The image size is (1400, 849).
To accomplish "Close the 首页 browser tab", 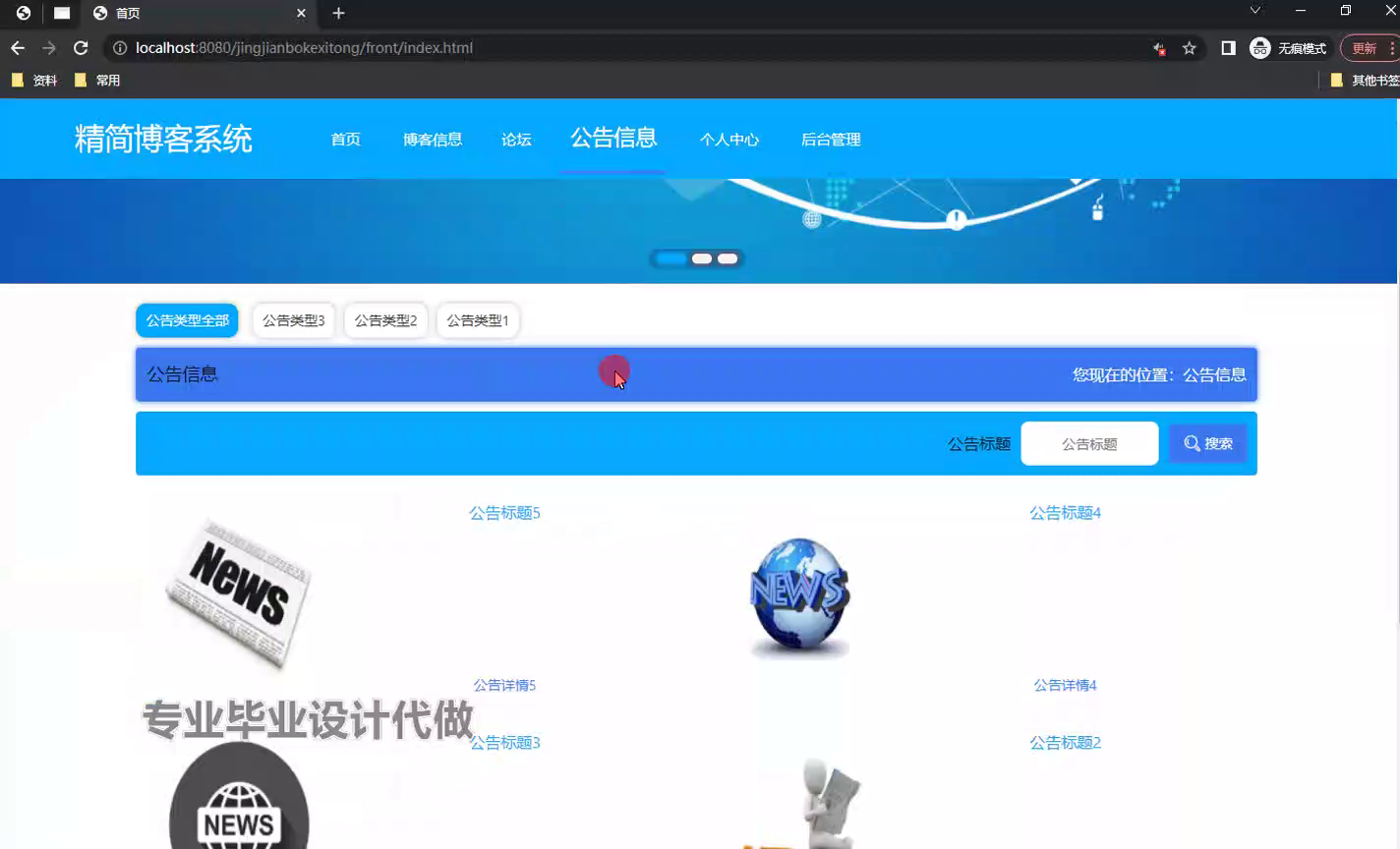I will point(301,13).
